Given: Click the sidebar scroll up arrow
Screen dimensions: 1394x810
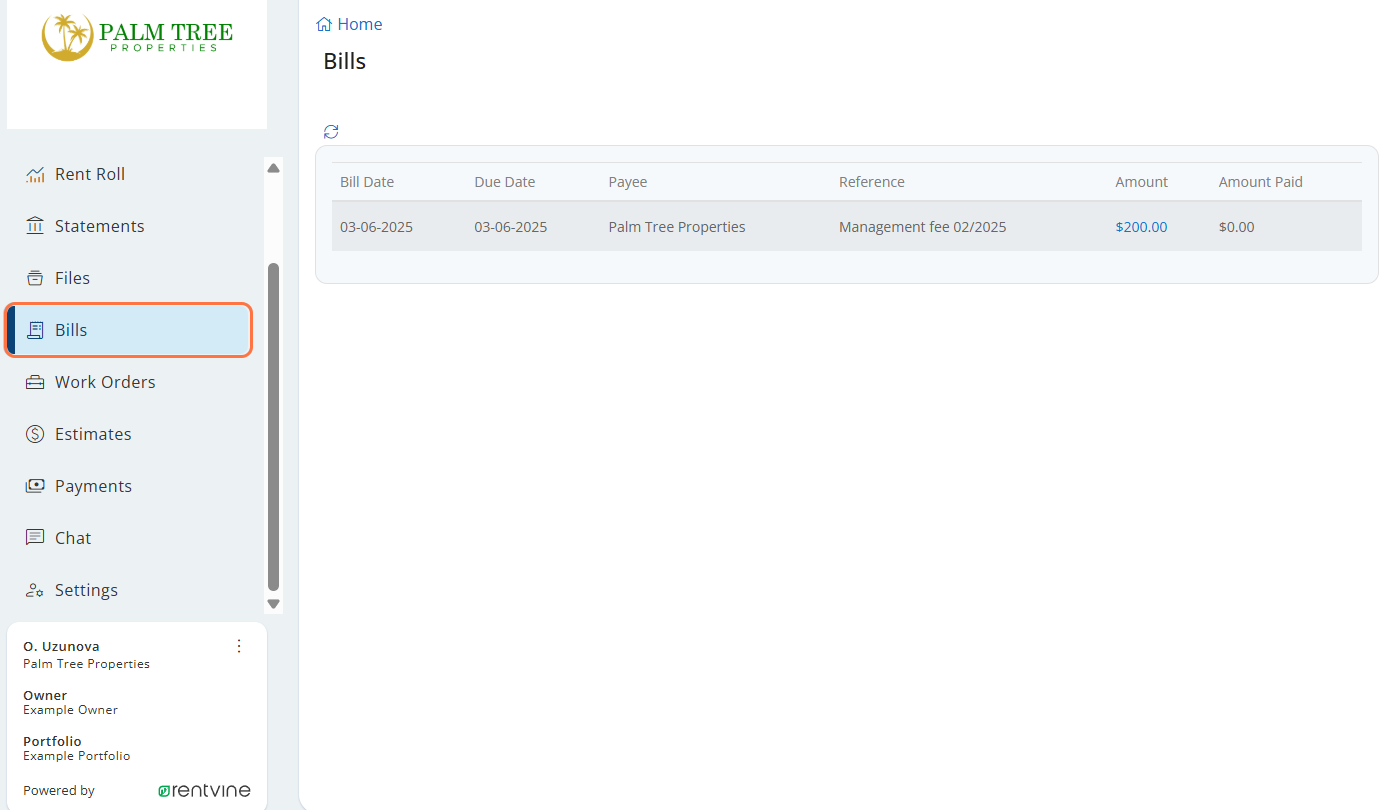Looking at the screenshot, I should [273, 168].
